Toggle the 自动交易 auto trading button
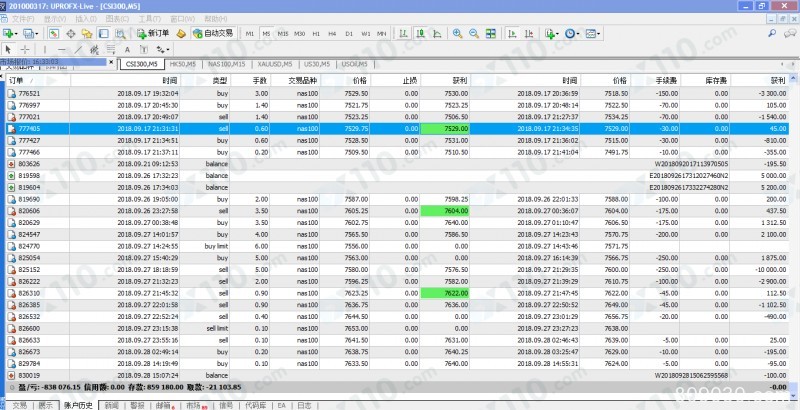 pyautogui.click(x=213, y=34)
